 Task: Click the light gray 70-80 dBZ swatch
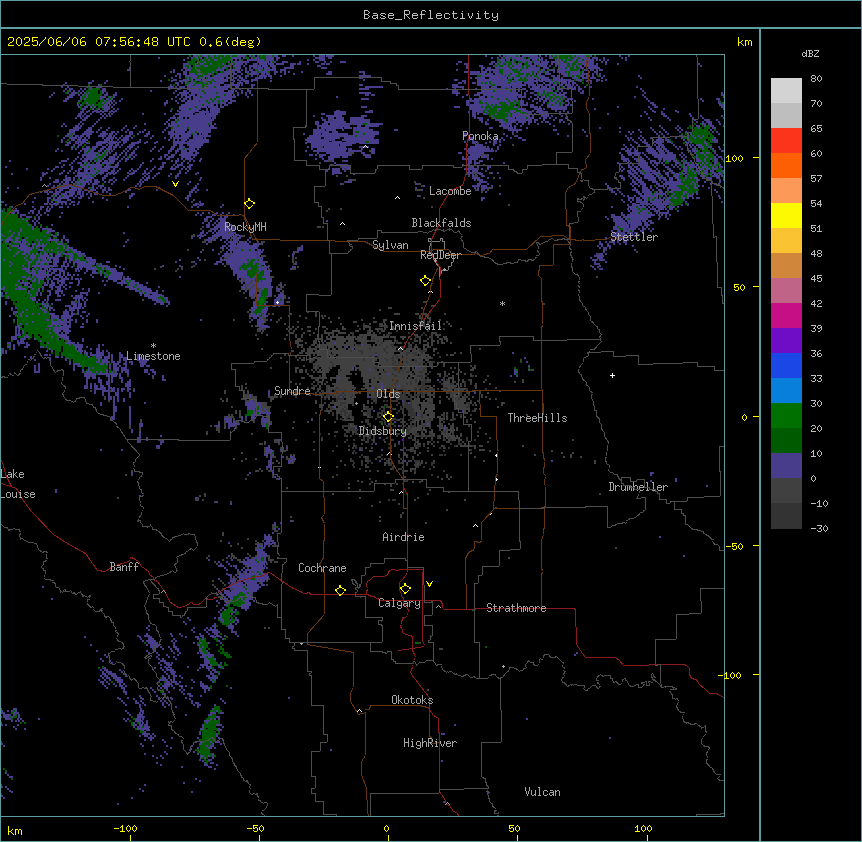(786, 91)
